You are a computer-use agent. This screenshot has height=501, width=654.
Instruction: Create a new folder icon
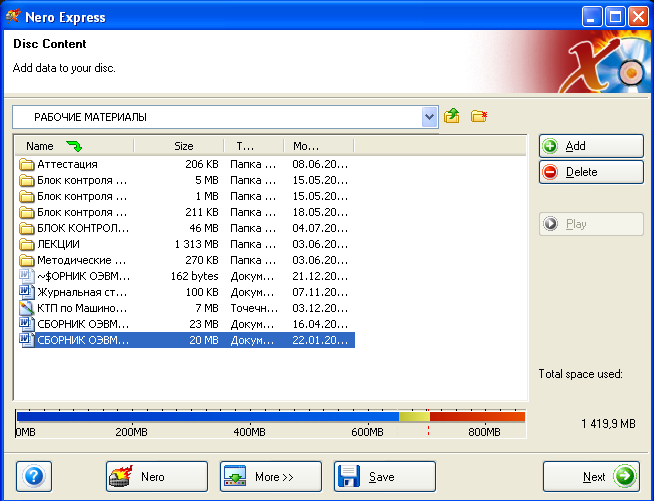coord(479,116)
